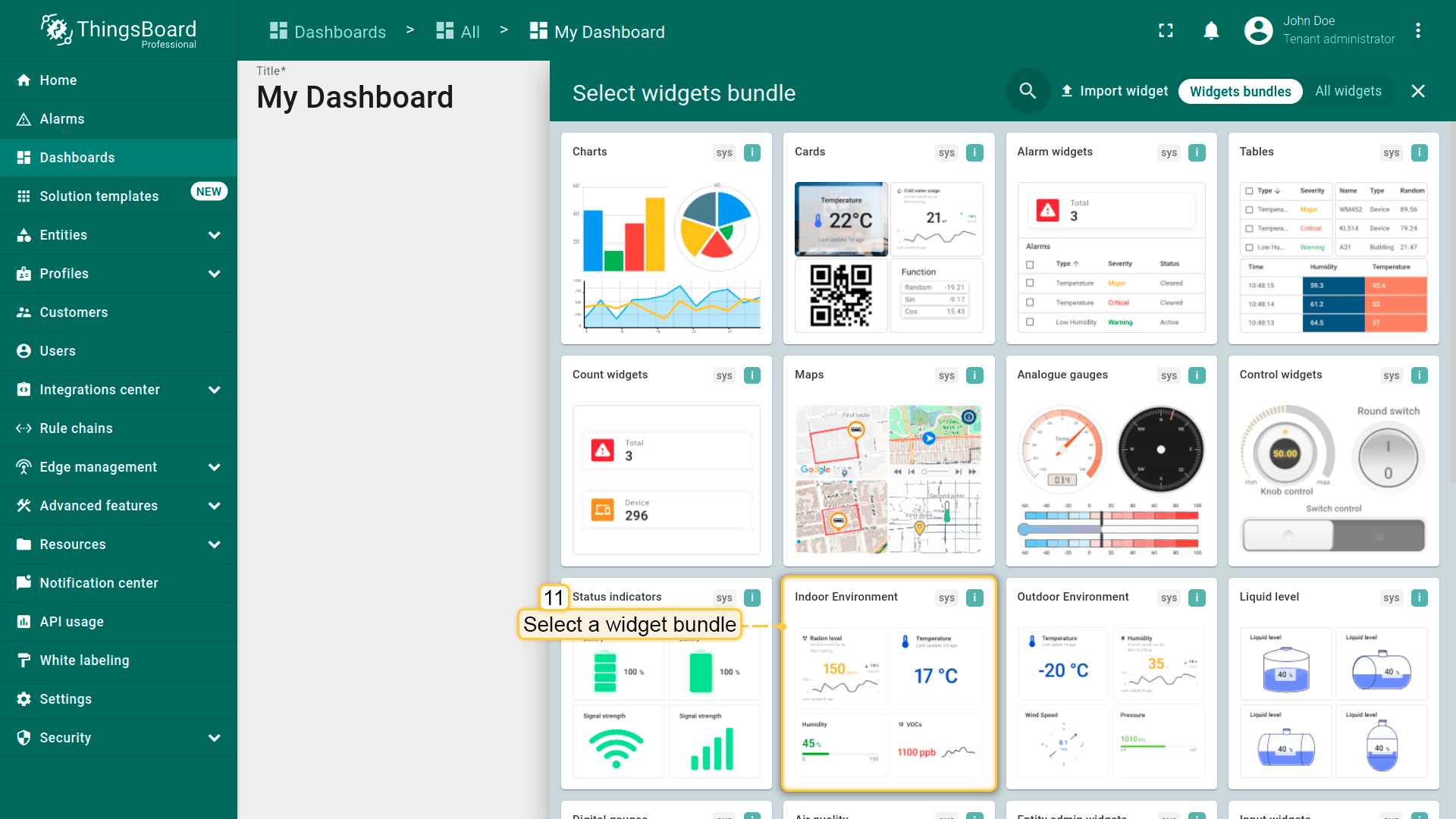Select the Indoor Environment widget bundle

[888, 684]
